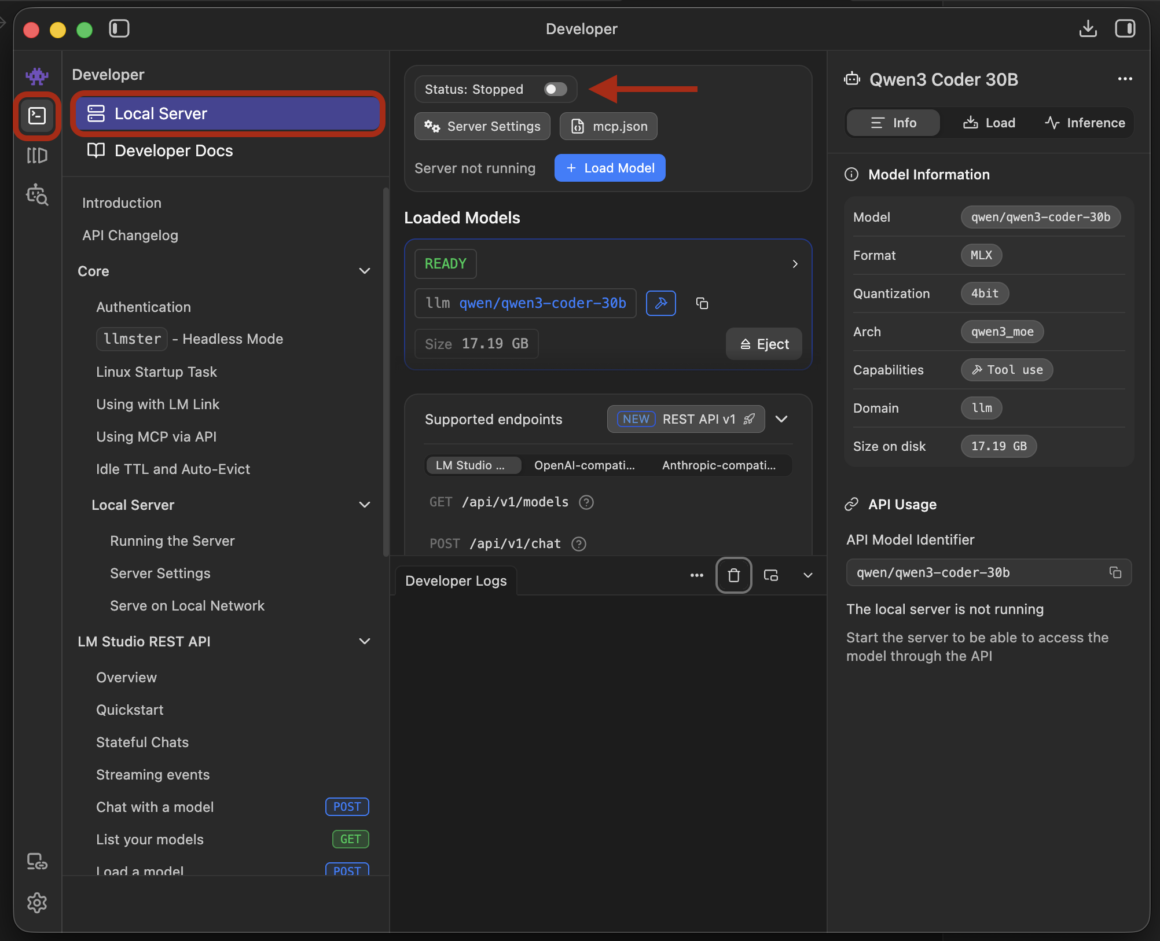Click the API Model Identifier field
Image resolution: width=1160 pixels, height=941 pixels.
pos(988,573)
